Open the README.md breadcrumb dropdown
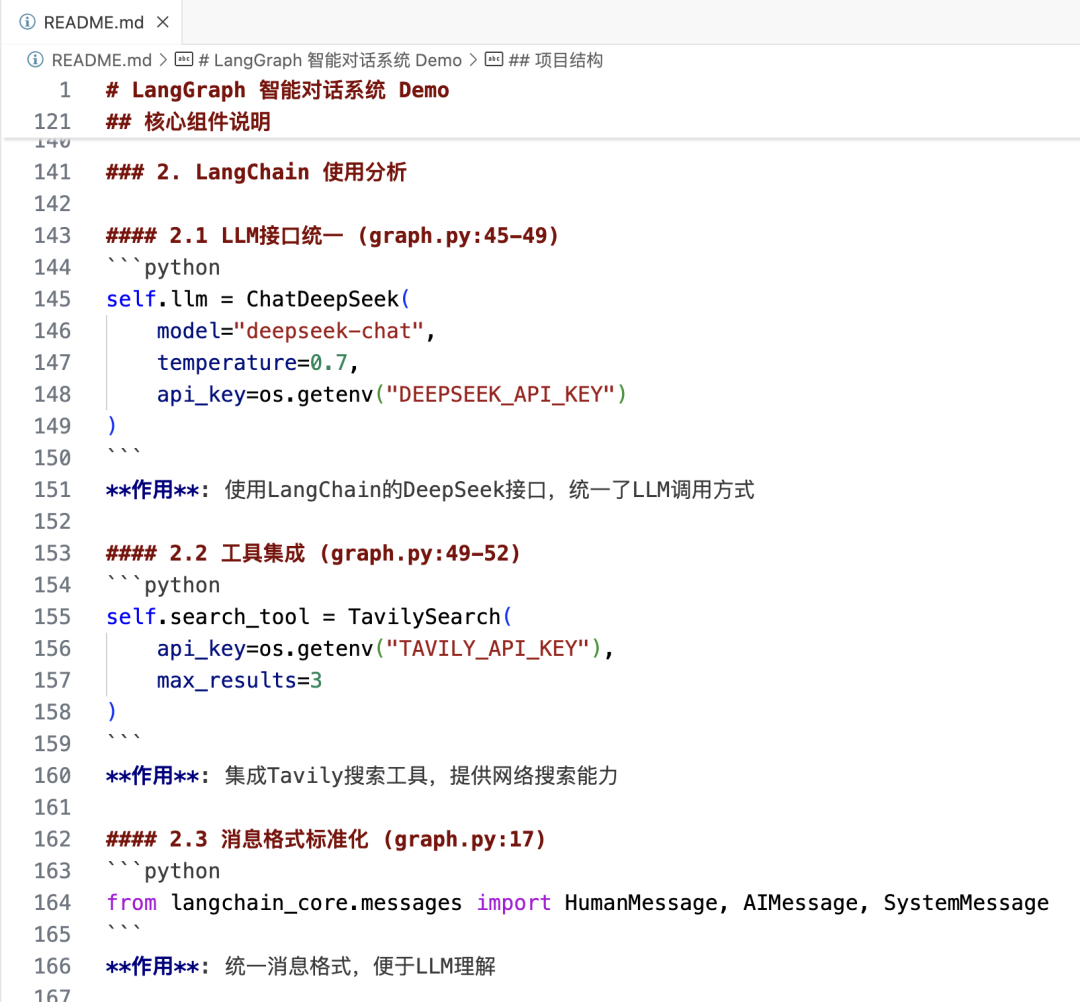Image resolution: width=1080 pixels, height=1002 pixels. click(x=101, y=60)
